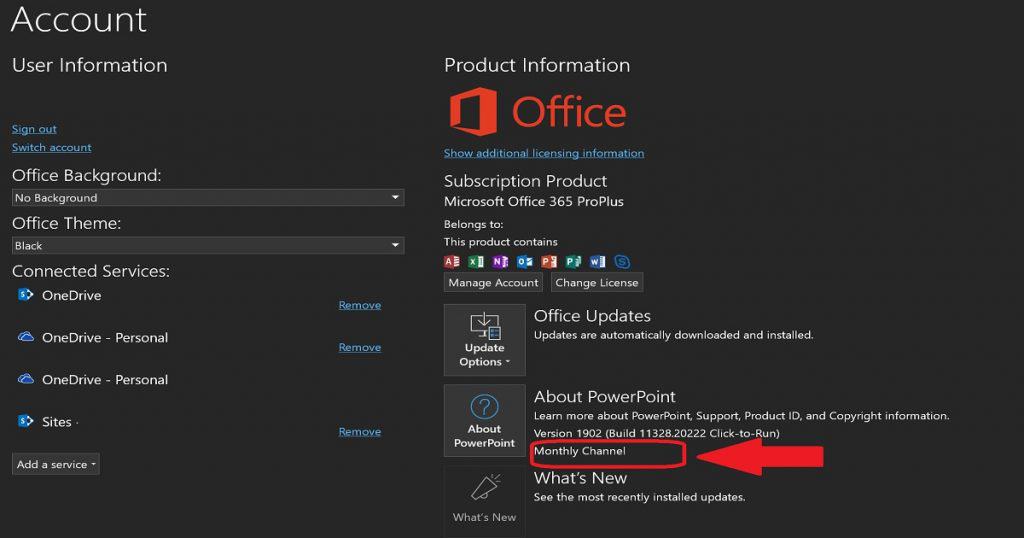The width and height of the screenshot is (1024, 538).
Task: Click the Sign out link
Action: click(34, 129)
